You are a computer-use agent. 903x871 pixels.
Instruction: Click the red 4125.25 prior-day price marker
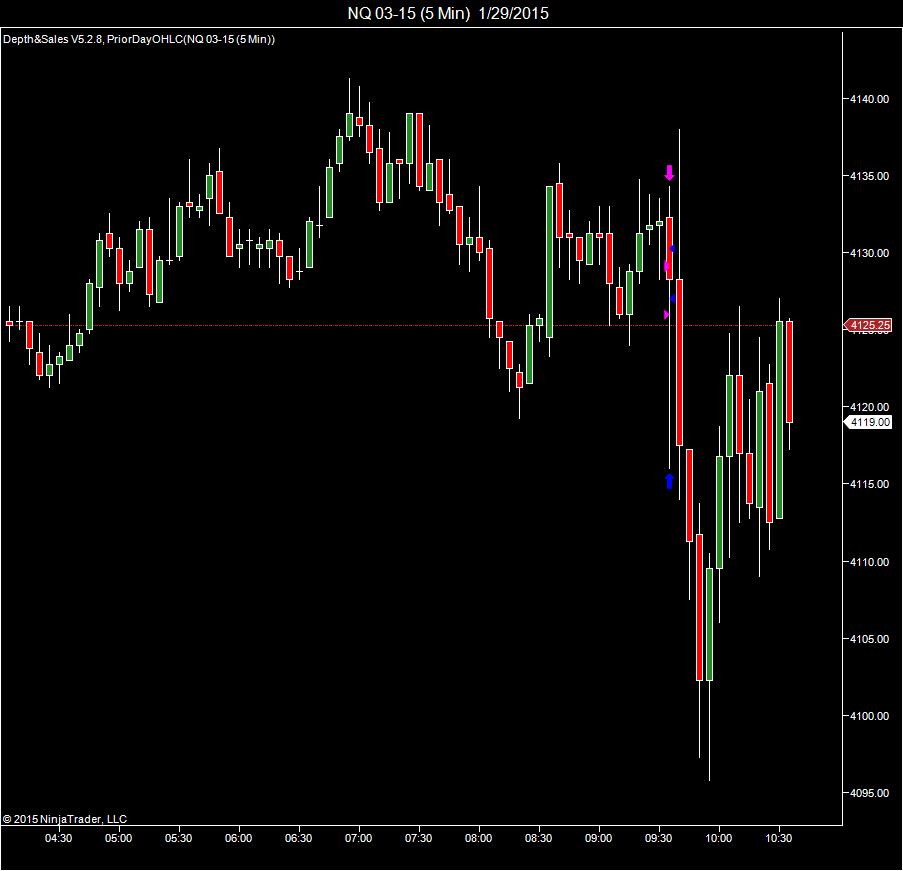point(867,325)
